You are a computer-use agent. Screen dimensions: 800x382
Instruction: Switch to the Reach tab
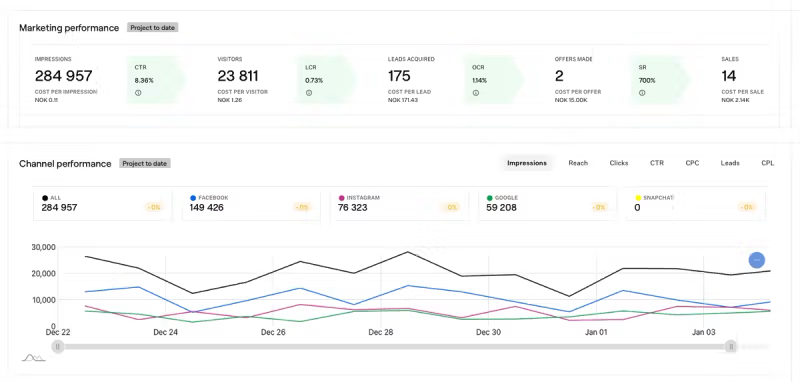(578, 163)
